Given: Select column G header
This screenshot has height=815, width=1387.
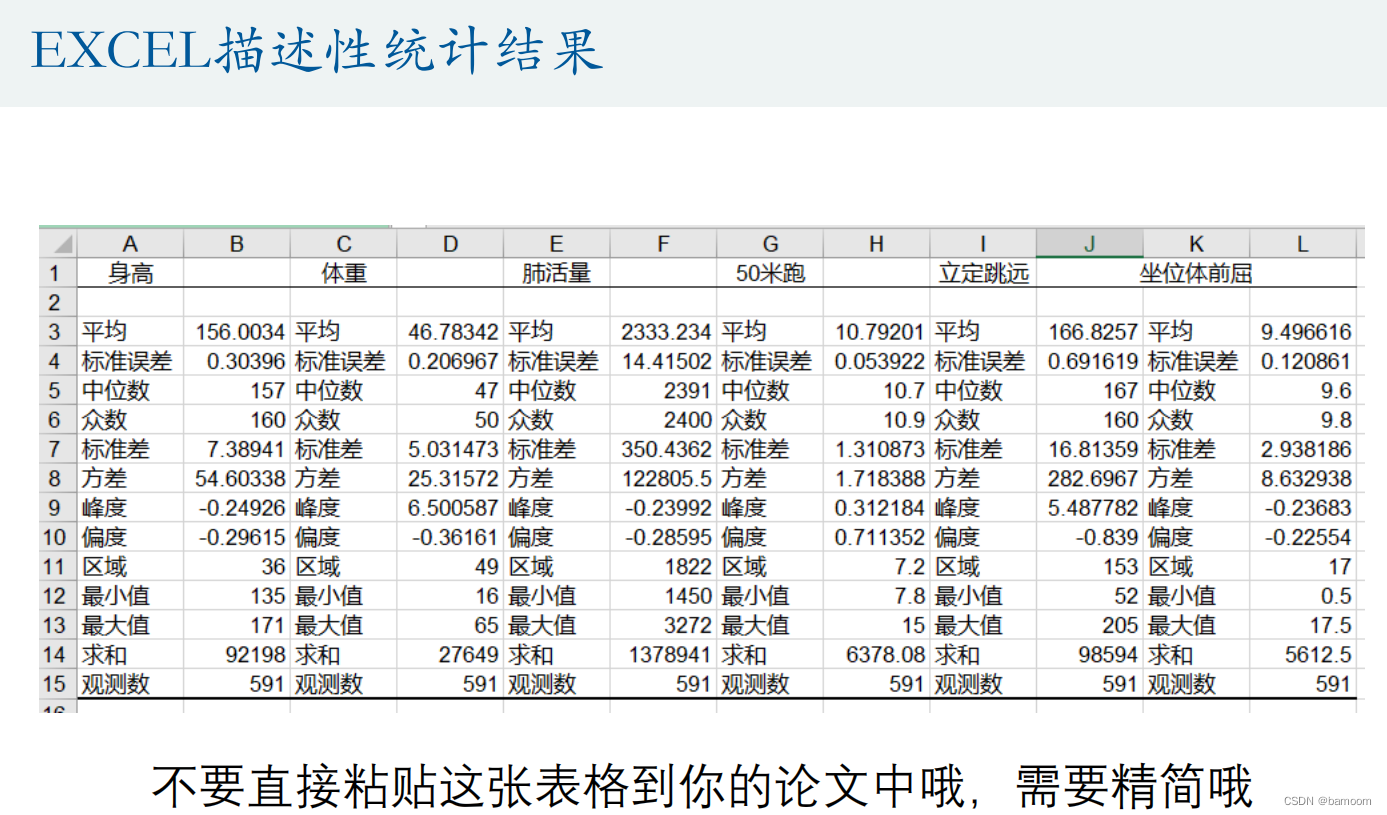Looking at the screenshot, I should coord(770,244).
